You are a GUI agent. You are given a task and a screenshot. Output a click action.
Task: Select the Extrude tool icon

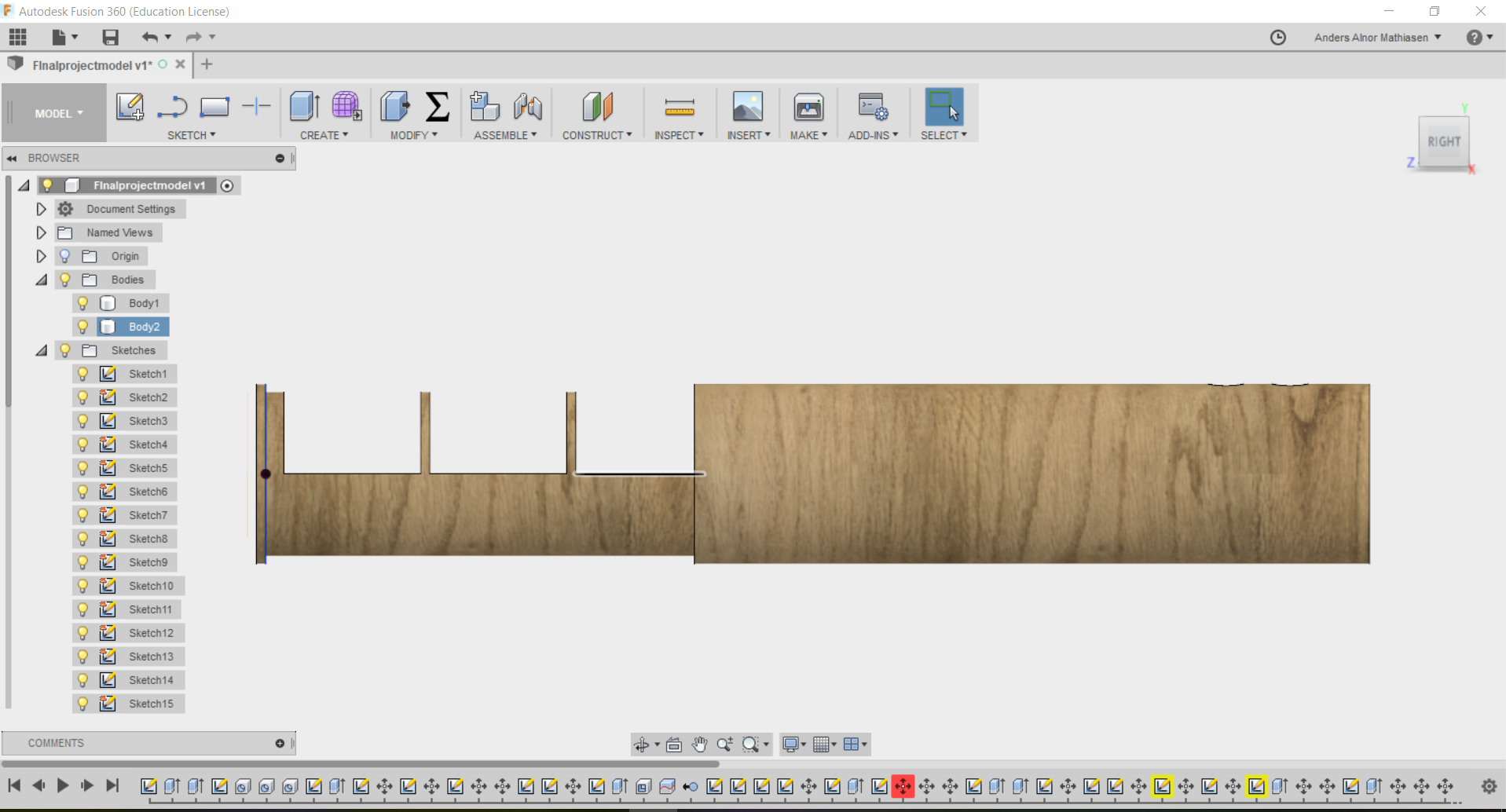pyautogui.click(x=304, y=107)
